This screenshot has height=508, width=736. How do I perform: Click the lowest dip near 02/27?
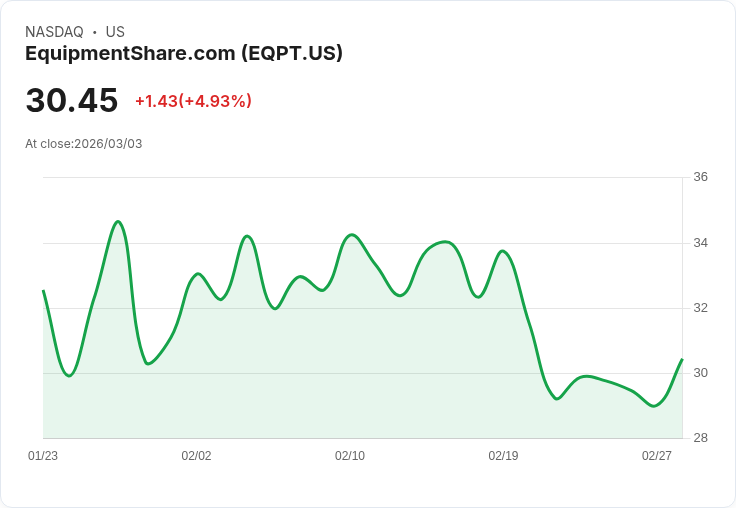653,406
